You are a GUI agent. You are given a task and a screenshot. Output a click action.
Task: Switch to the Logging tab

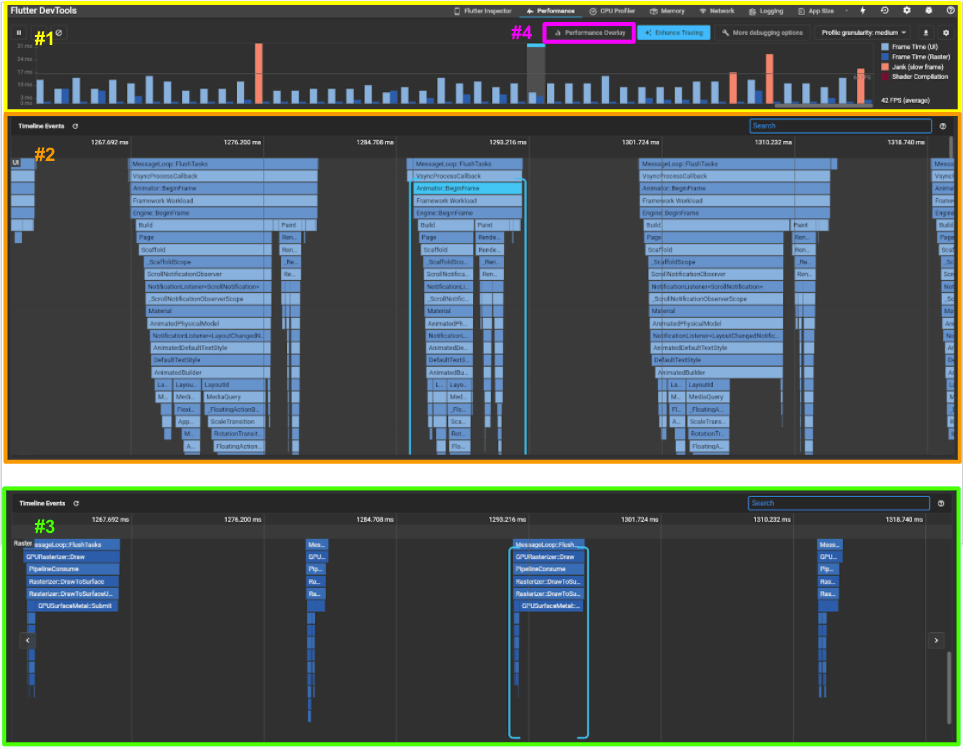766,11
